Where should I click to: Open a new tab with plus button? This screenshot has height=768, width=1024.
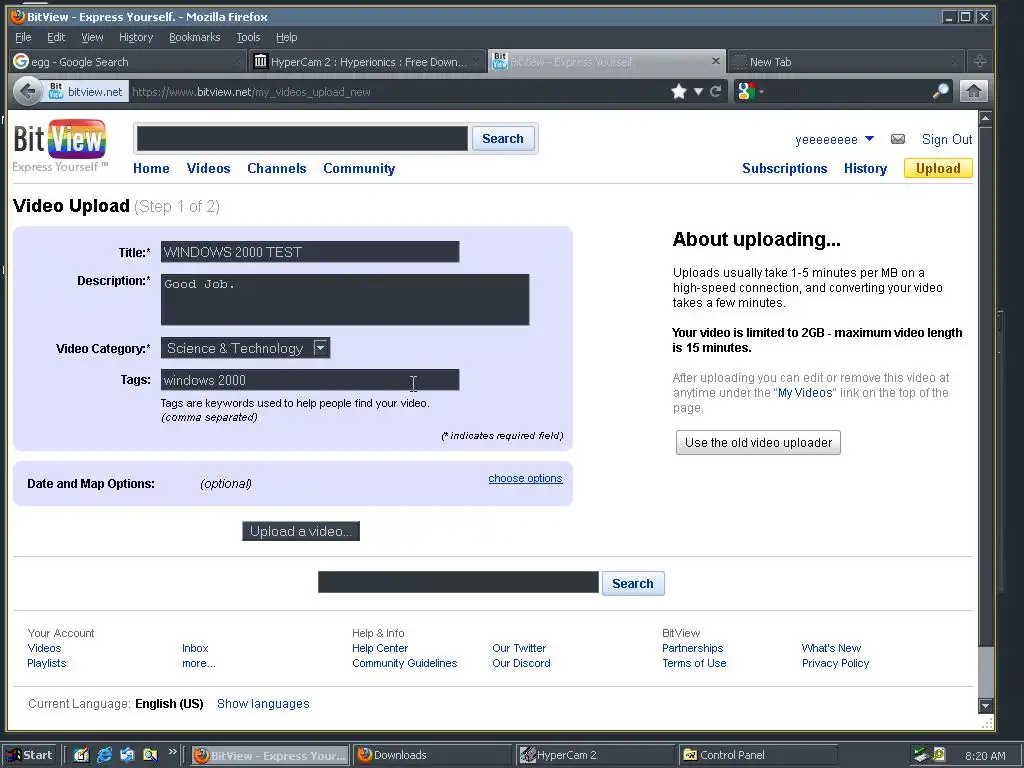pos(980,61)
